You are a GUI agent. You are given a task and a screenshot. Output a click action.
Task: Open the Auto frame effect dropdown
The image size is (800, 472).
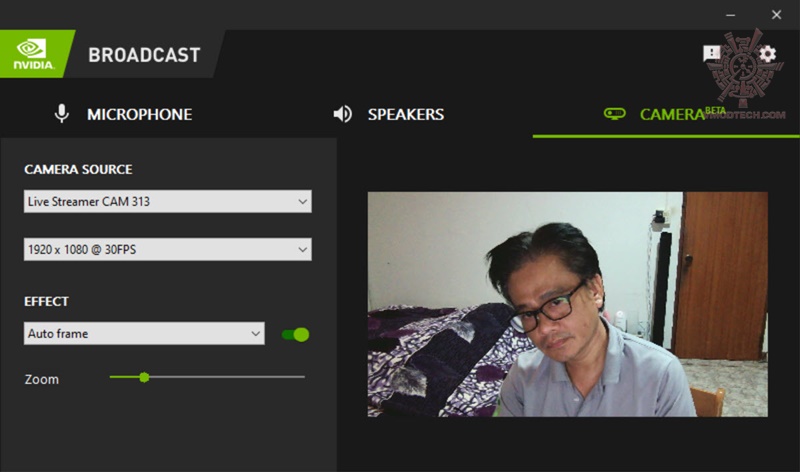[144, 333]
